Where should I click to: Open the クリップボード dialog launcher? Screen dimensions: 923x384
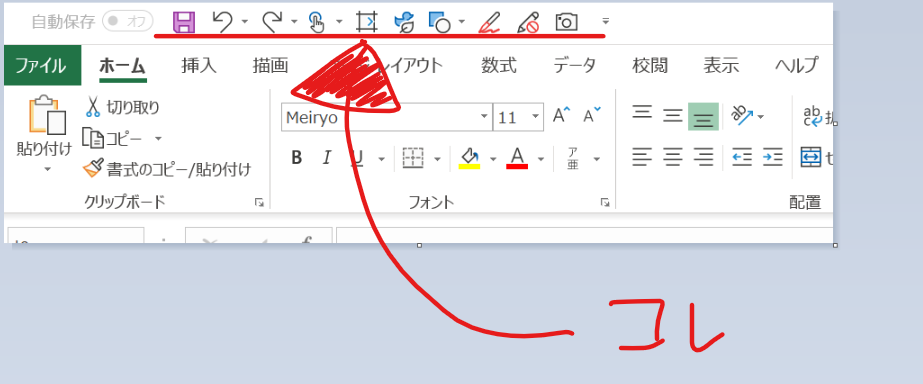click(259, 203)
